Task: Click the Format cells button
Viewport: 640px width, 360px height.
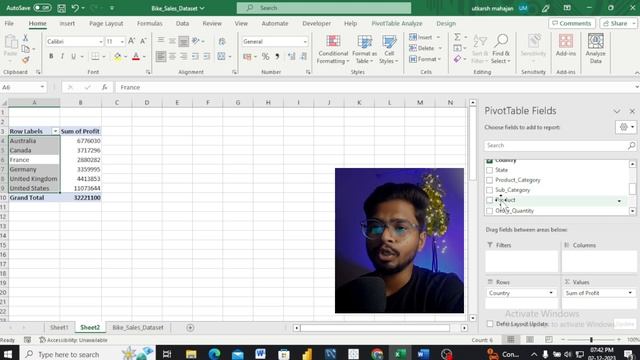Action: pos(425,59)
